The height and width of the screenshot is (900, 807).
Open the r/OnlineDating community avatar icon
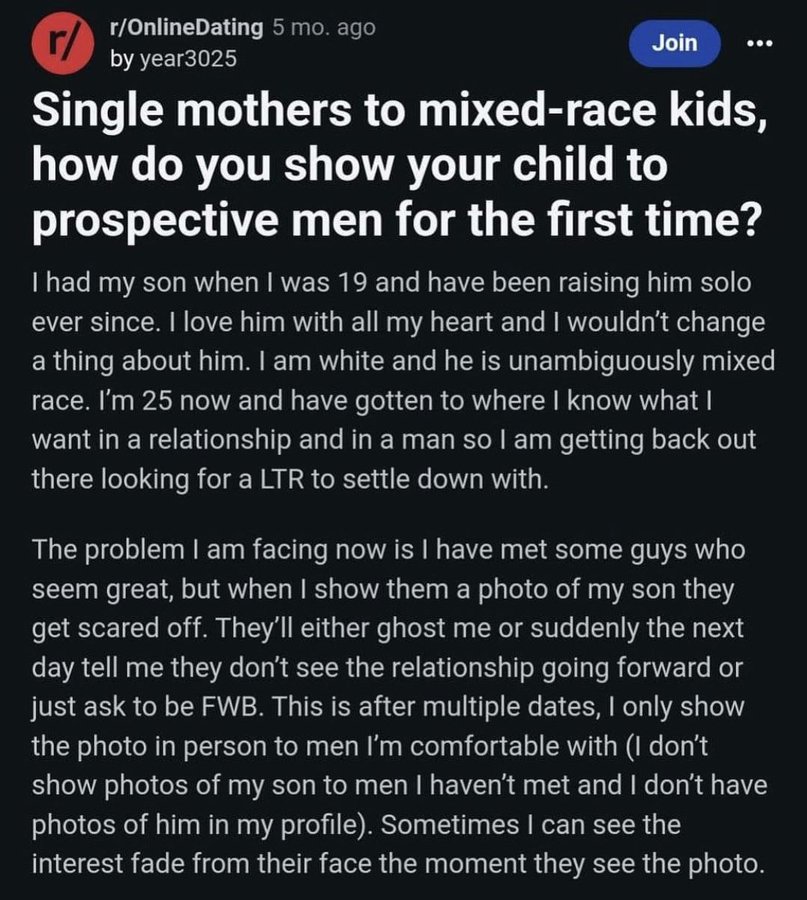(x=62, y=44)
